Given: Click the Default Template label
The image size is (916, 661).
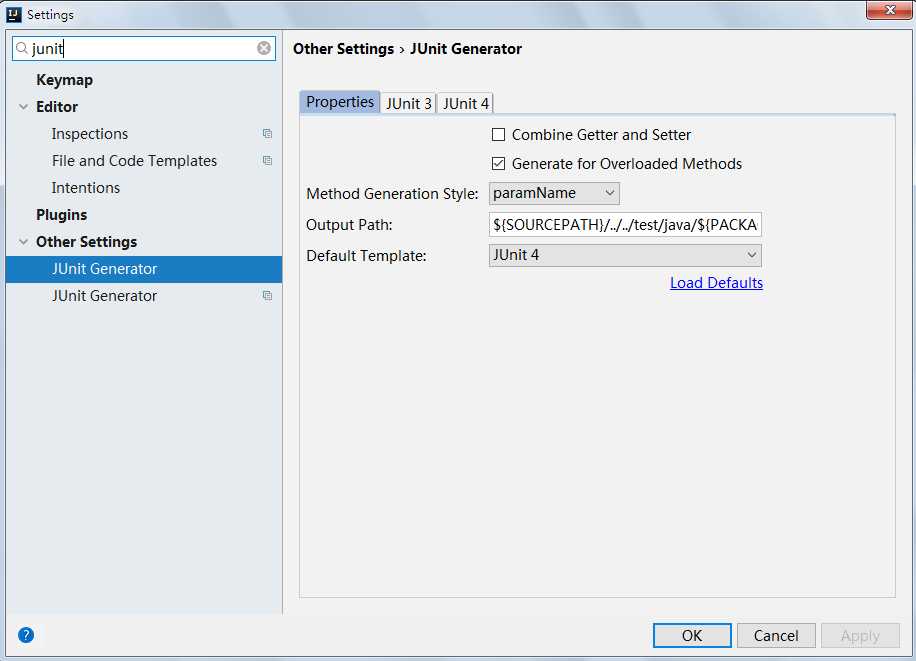Looking at the screenshot, I should [x=366, y=256].
